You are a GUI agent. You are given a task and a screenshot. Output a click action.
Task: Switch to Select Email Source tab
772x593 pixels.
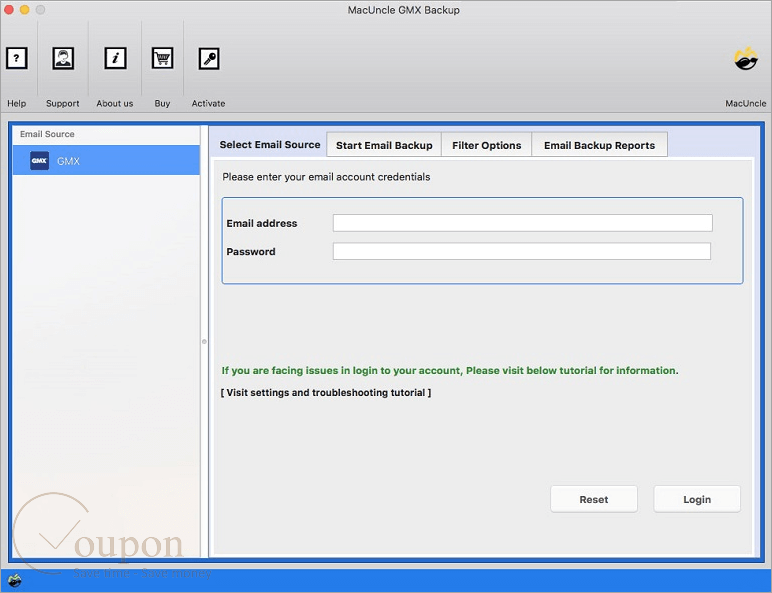[x=269, y=144]
